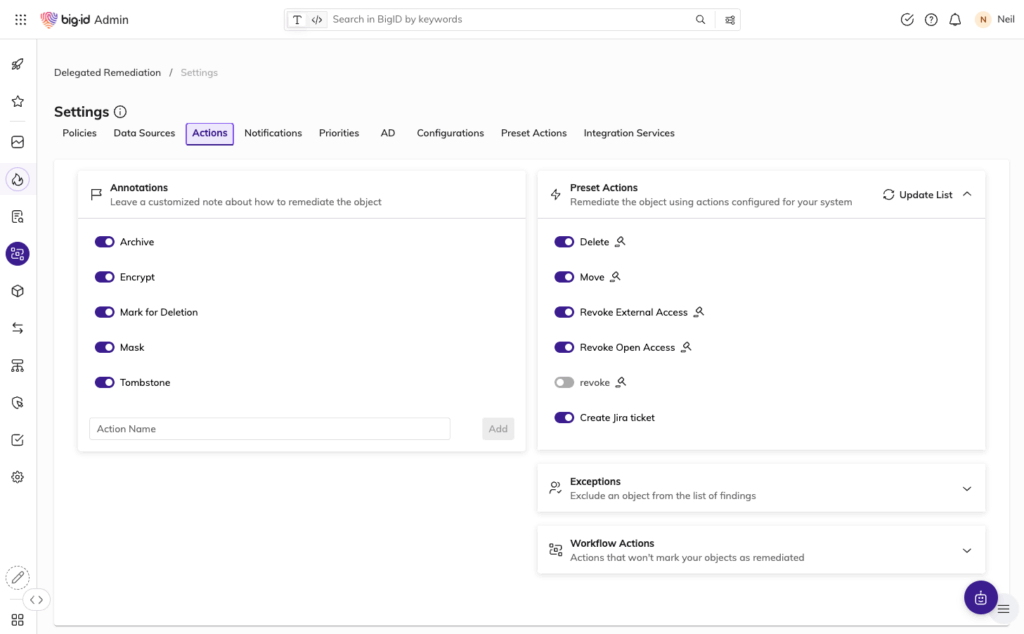Click Update List button

coord(917,195)
